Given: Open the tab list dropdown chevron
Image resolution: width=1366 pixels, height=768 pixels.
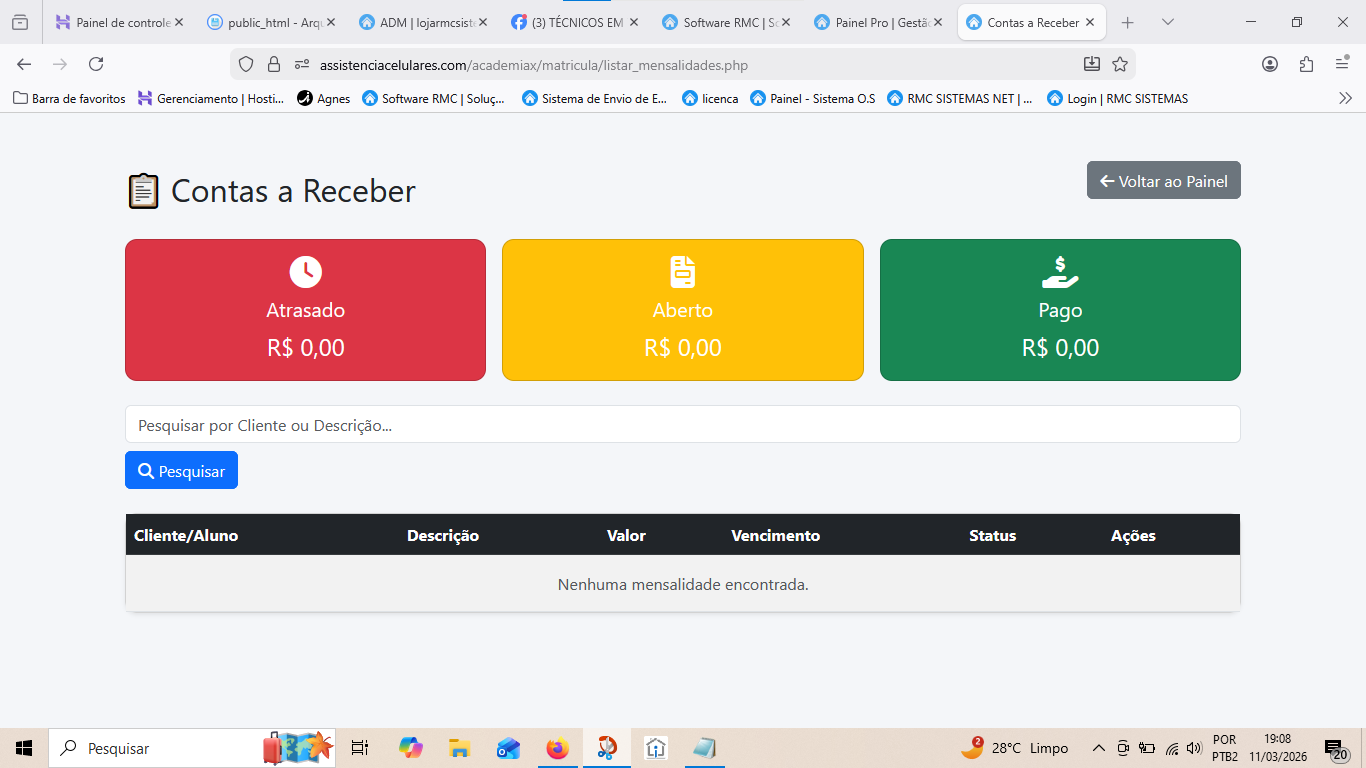Looking at the screenshot, I should [1168, 21].
